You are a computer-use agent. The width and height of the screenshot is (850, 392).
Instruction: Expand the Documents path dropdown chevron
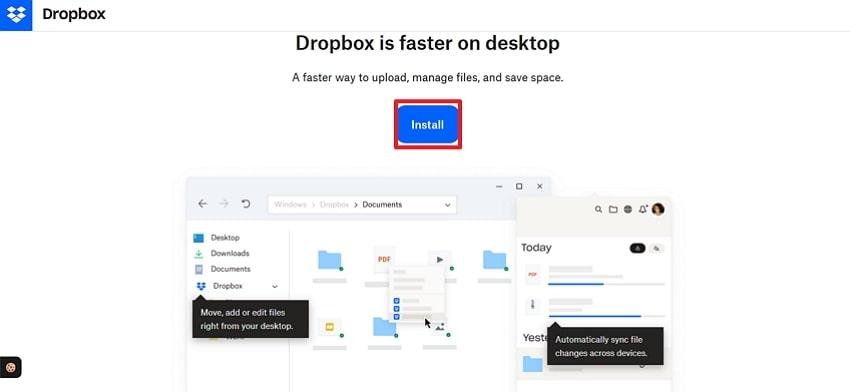pos(448,205)
